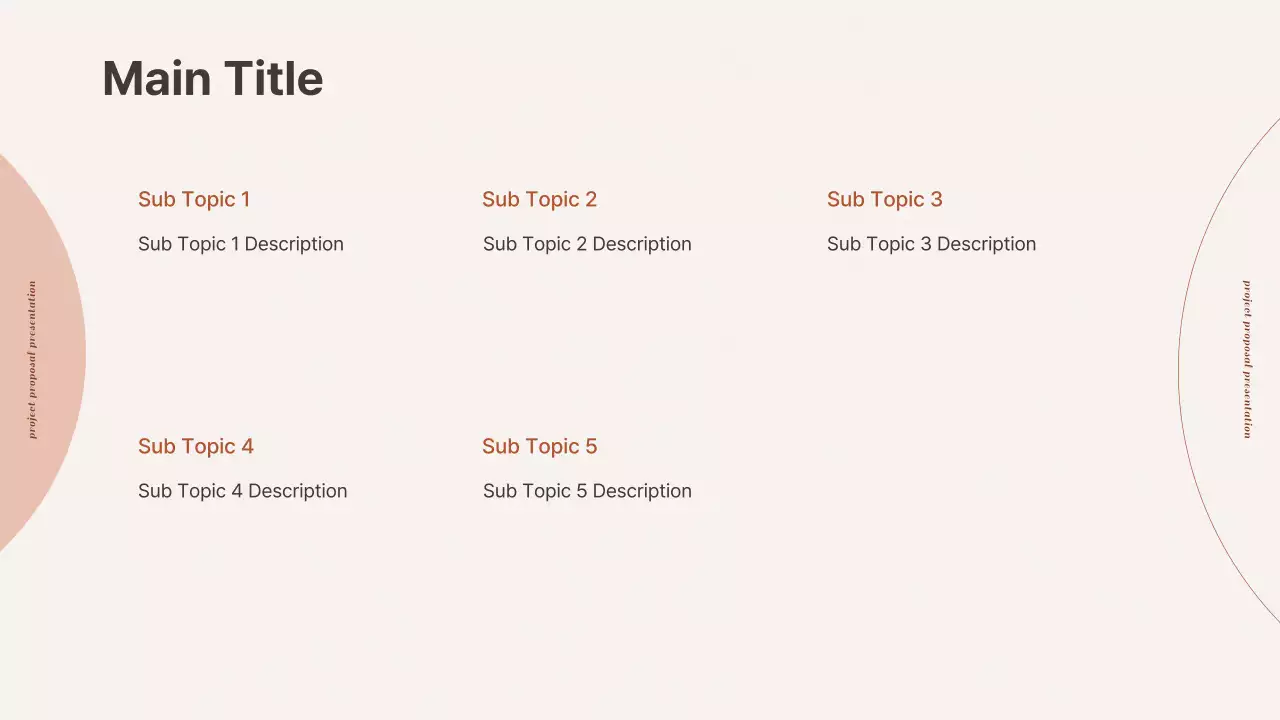This screenshot has width=1280, height=720.
Task: Click the number 5 in Sub Topic 5 heading
Action: (591, 446)
